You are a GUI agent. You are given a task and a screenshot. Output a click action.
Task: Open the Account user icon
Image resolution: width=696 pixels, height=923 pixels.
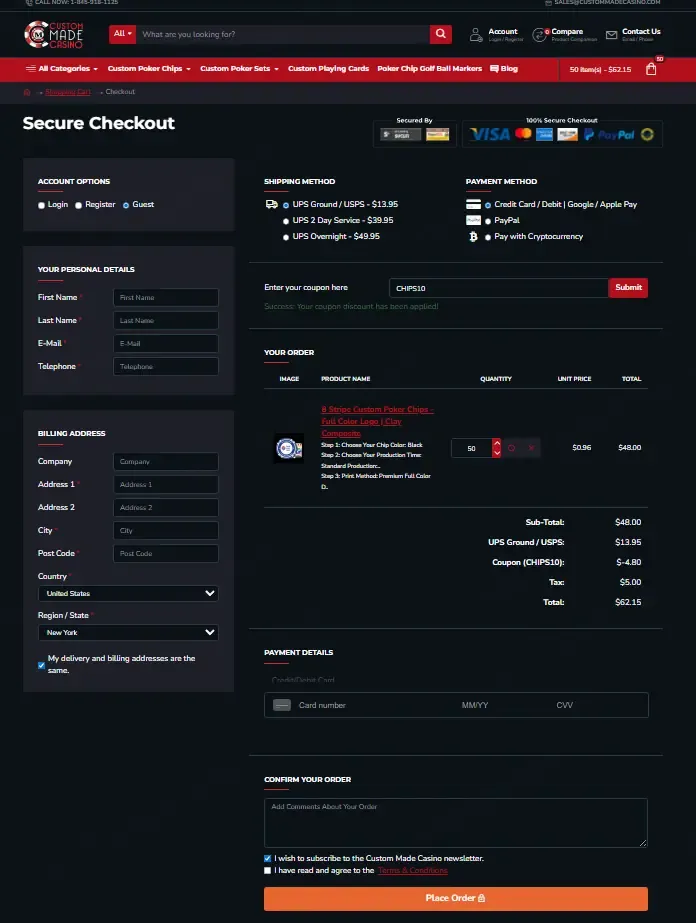[476, 35]
